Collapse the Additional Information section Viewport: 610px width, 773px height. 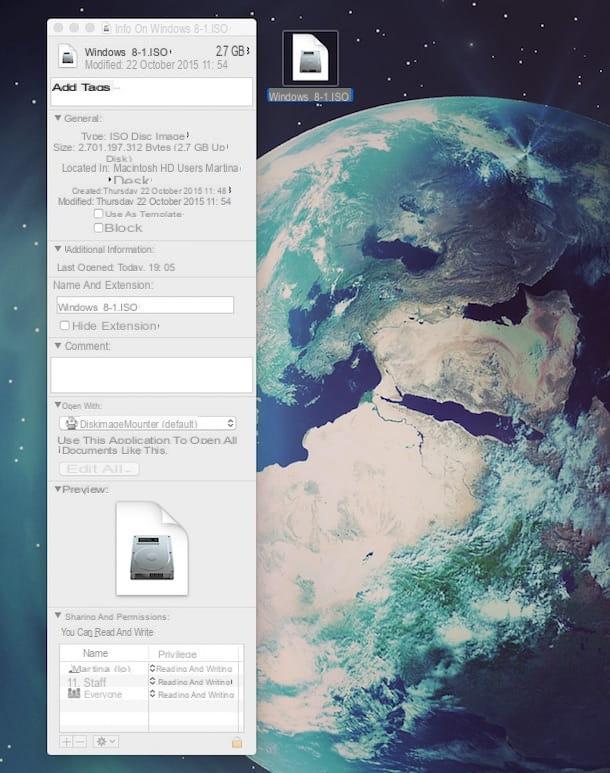point(58,249)
